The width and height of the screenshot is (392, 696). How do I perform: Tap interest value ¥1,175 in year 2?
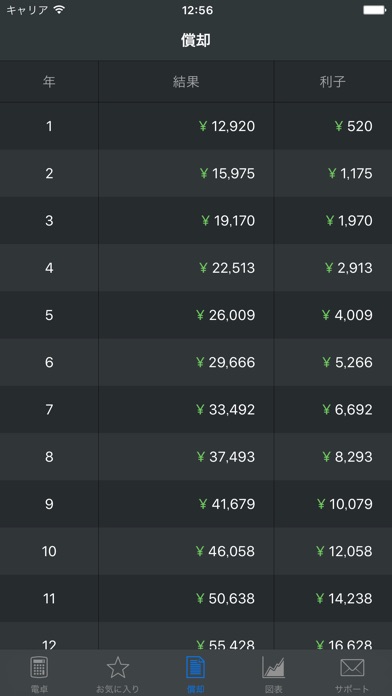point(350,174)
